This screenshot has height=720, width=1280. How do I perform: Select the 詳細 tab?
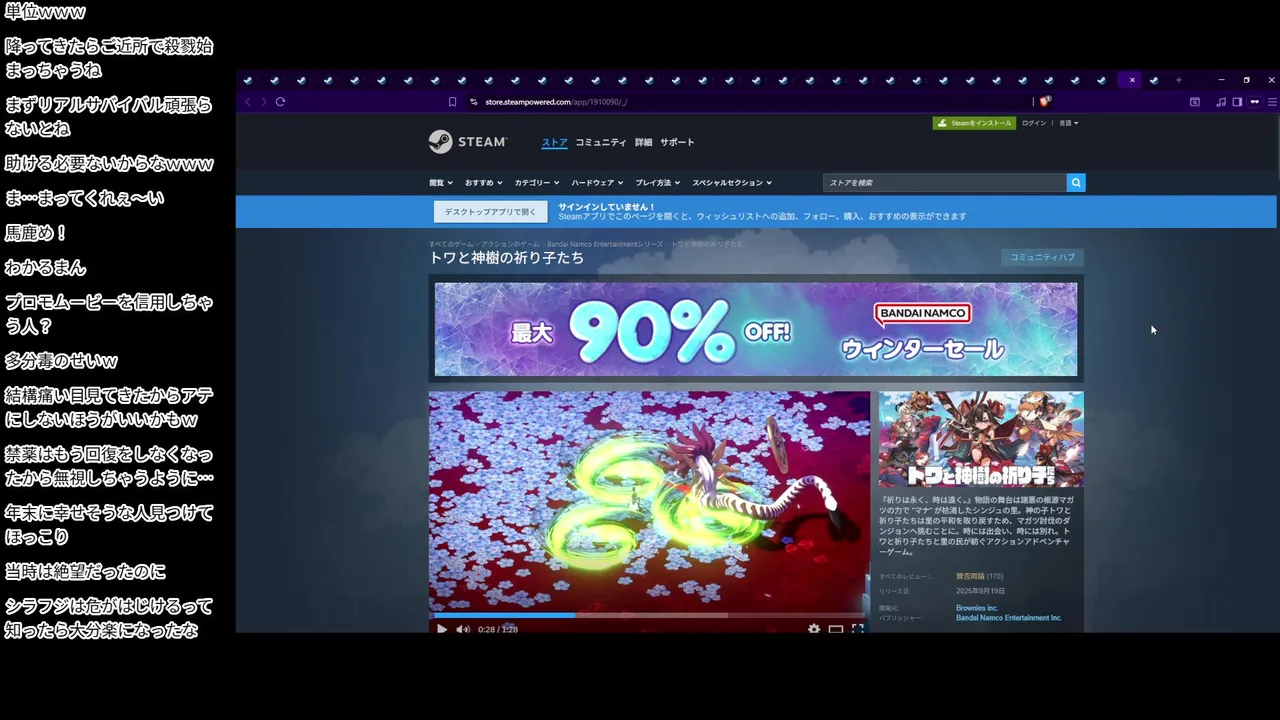pyautogui.click(x=643, y=142)
